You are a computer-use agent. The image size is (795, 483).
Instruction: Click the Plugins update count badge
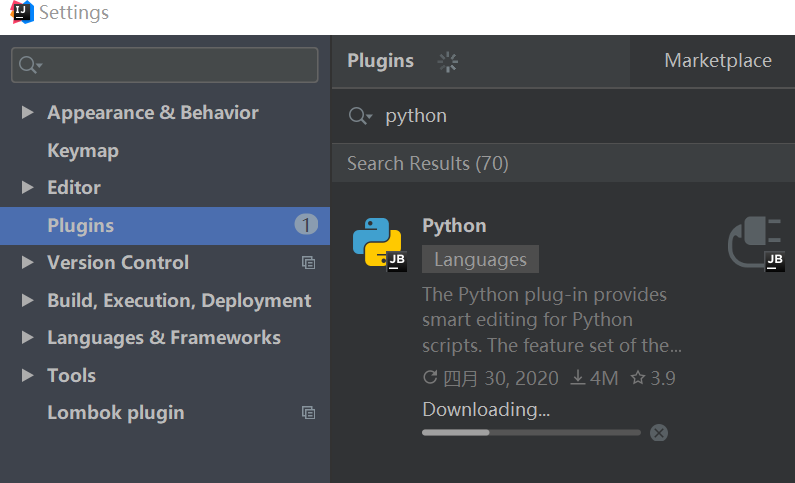coord(306,225)
